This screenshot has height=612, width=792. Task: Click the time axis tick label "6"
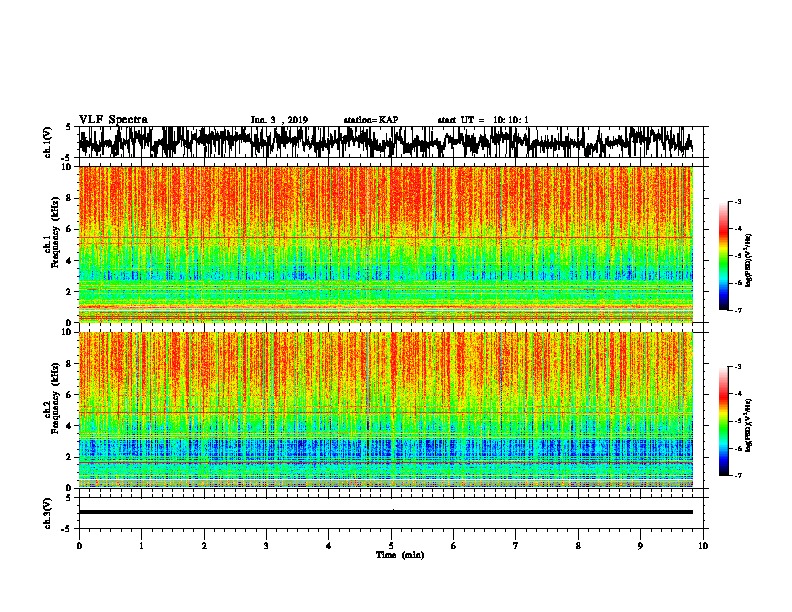(x=454, y=546)
